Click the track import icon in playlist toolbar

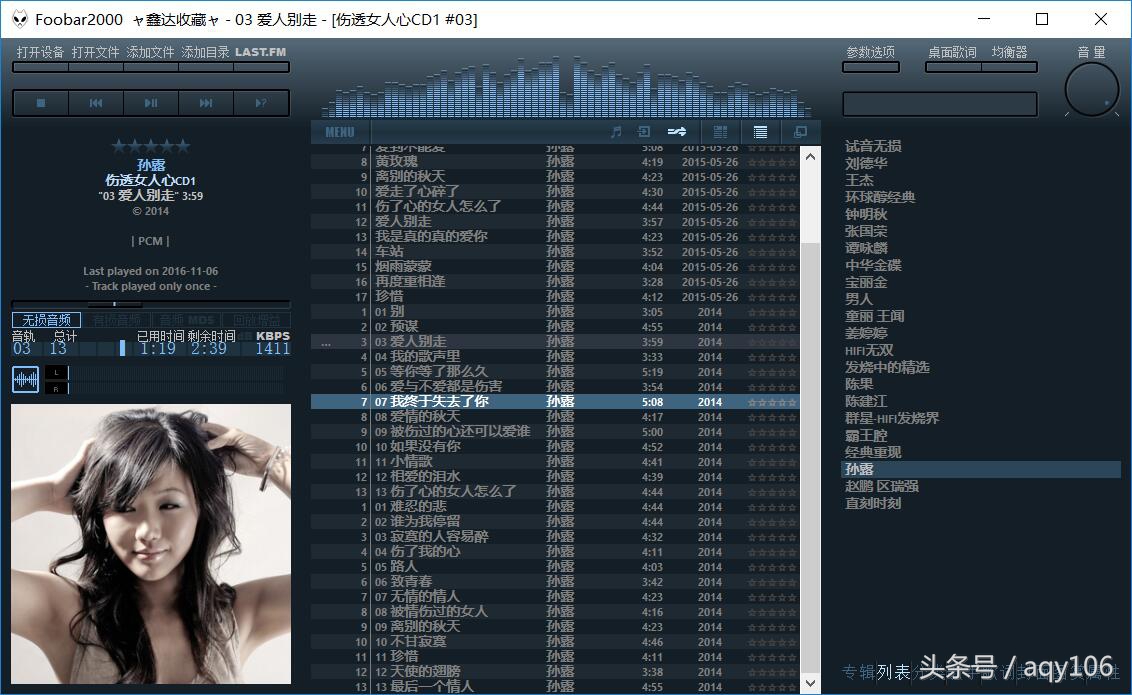(x=644, y=131)
